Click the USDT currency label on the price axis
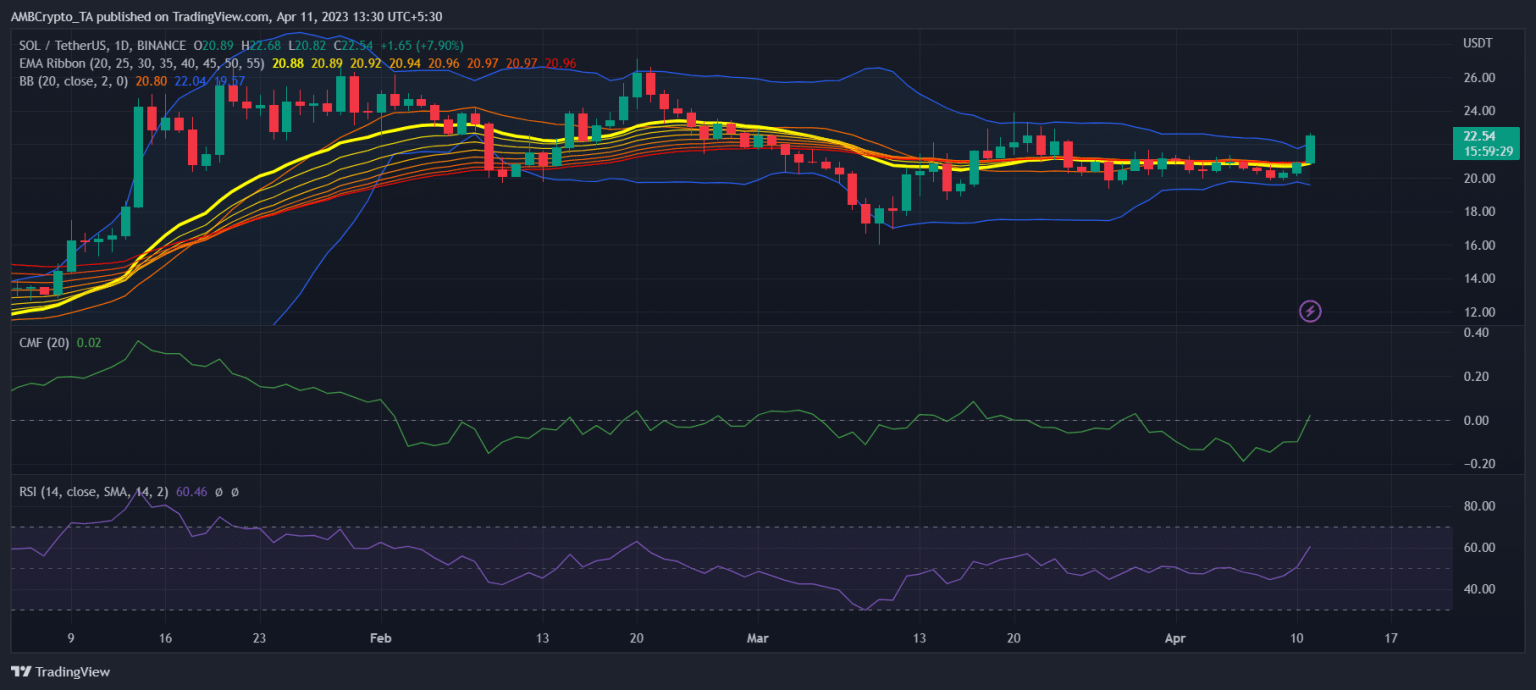The image size is (1536, 690). pos(1477,43)
